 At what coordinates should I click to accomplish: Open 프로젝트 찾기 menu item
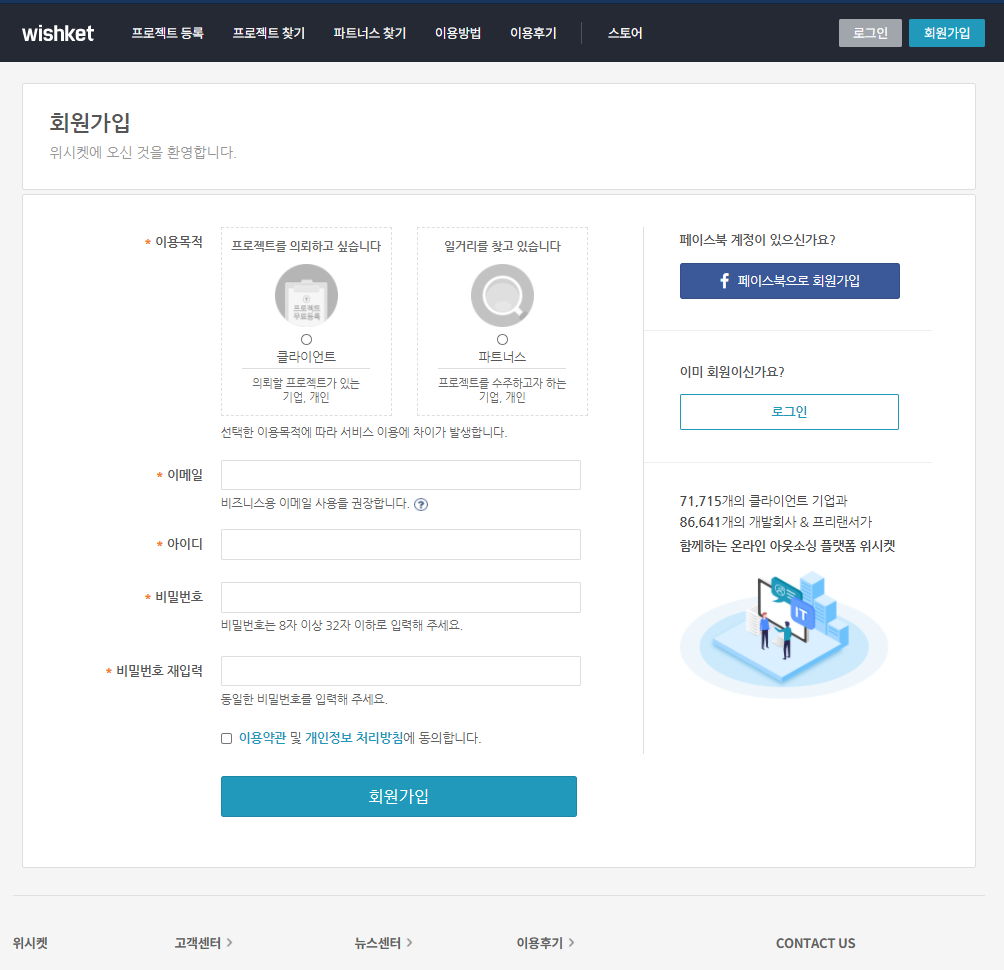(269, 33)
